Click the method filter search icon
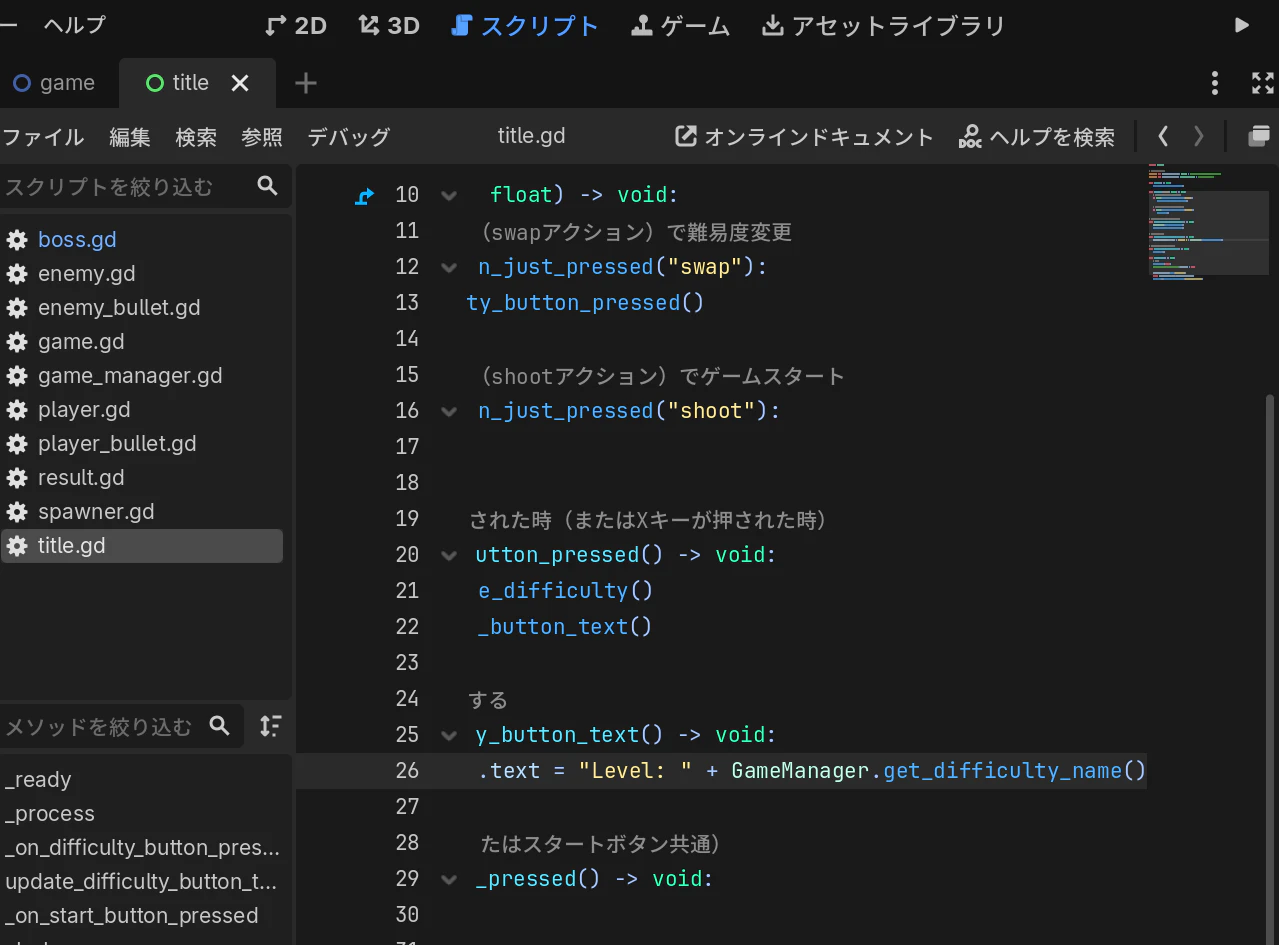 point(219,725)
